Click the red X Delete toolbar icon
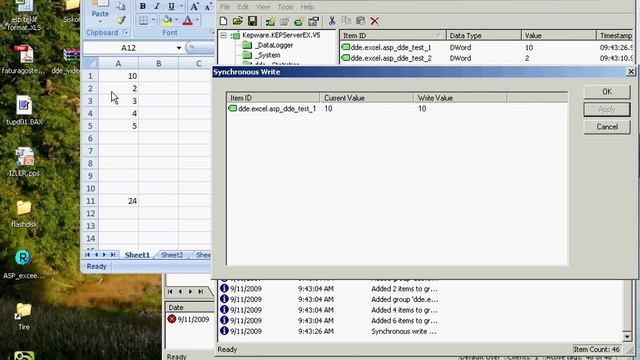 (x=375, y=21)
